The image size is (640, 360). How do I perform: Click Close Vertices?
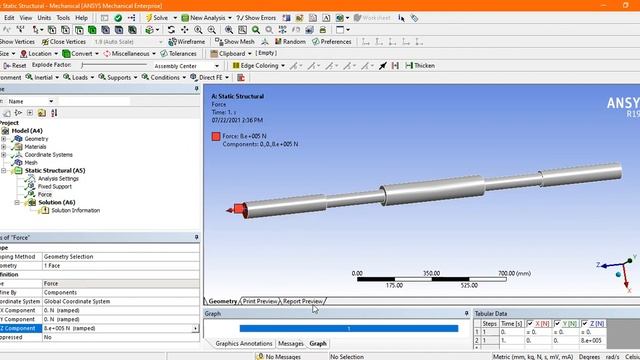click(63, 42)
